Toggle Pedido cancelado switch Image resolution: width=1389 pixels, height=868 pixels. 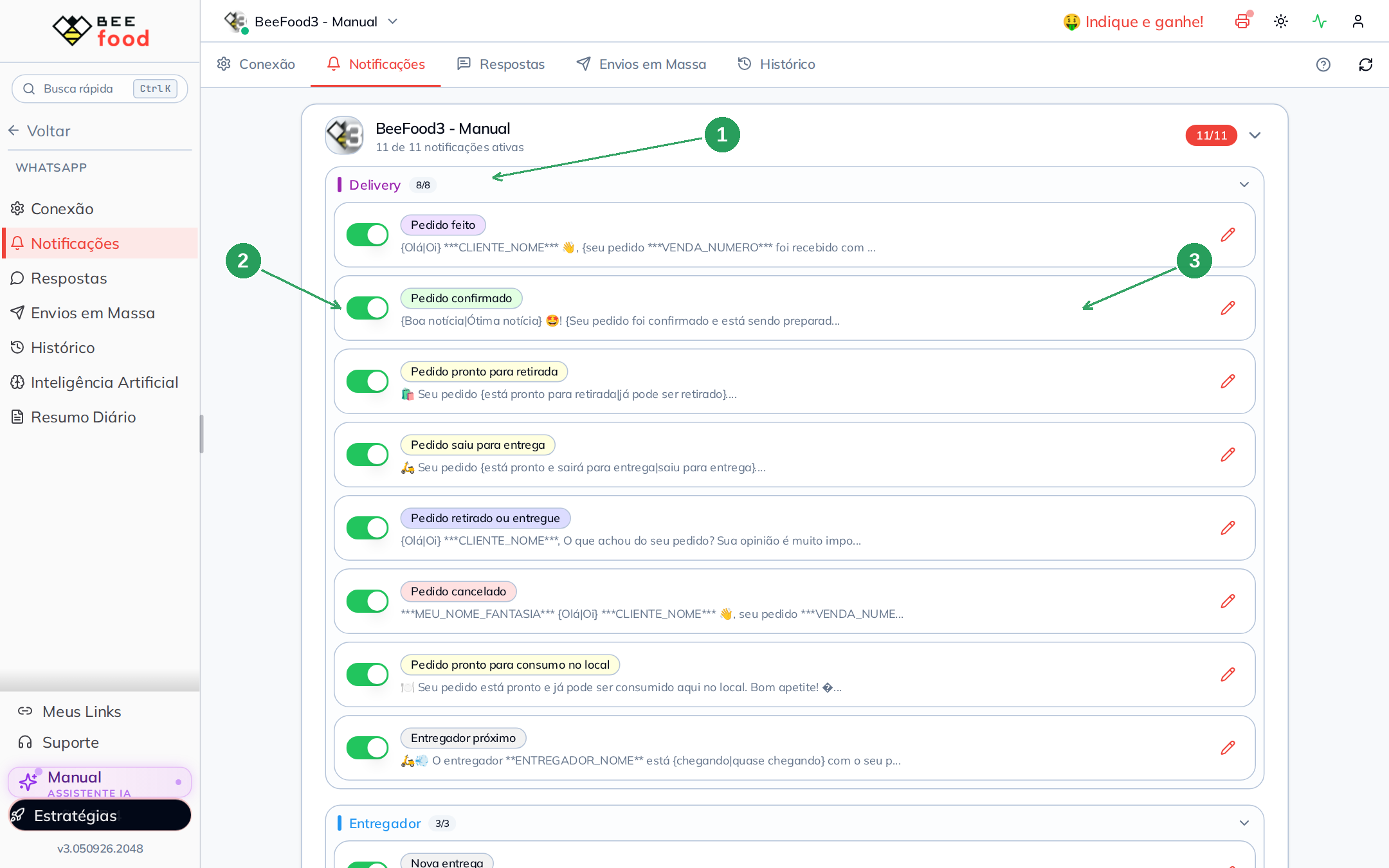pyautogui.click(x=367, y=601)
